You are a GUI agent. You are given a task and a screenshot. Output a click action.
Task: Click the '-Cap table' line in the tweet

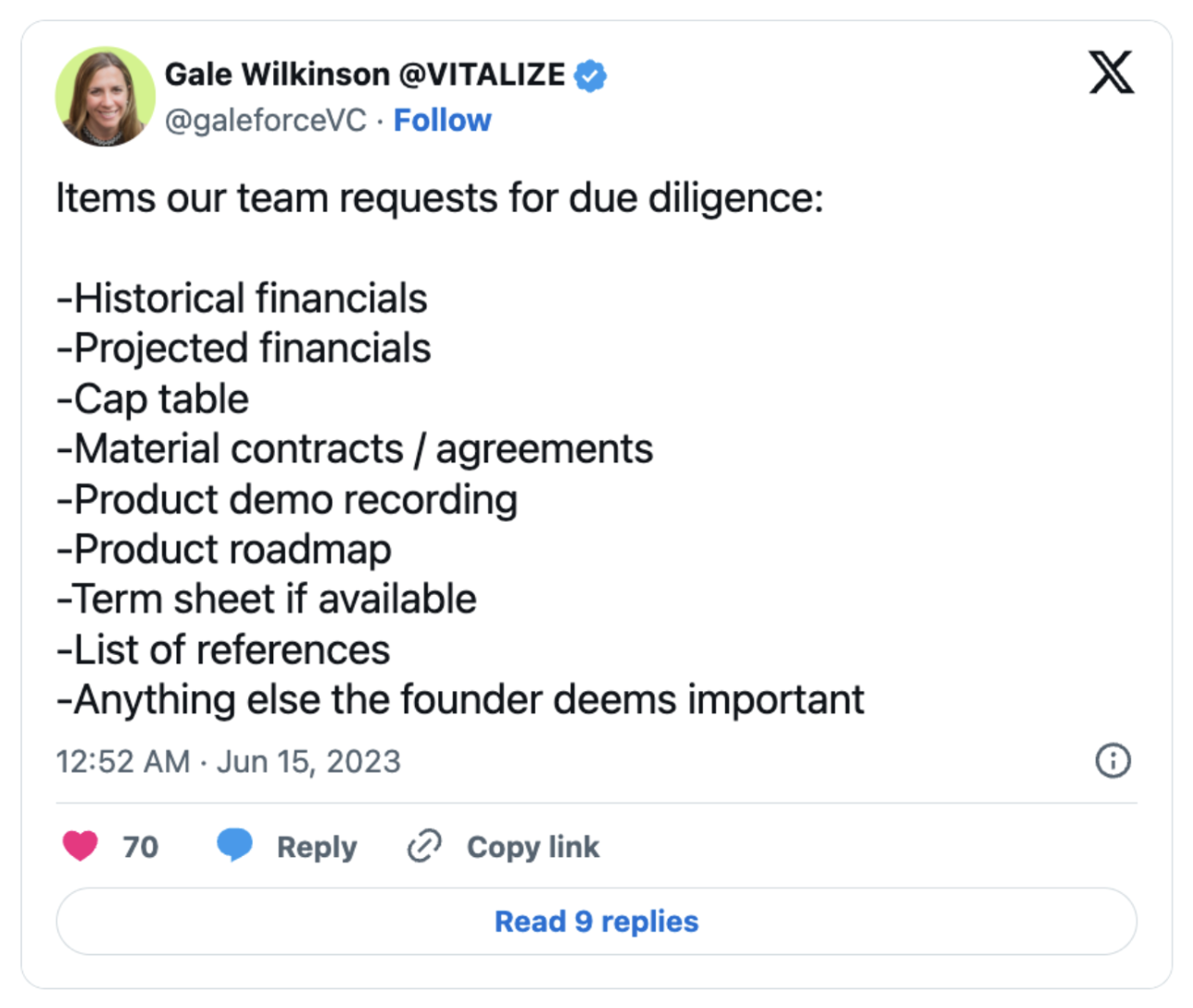point(153,400)
